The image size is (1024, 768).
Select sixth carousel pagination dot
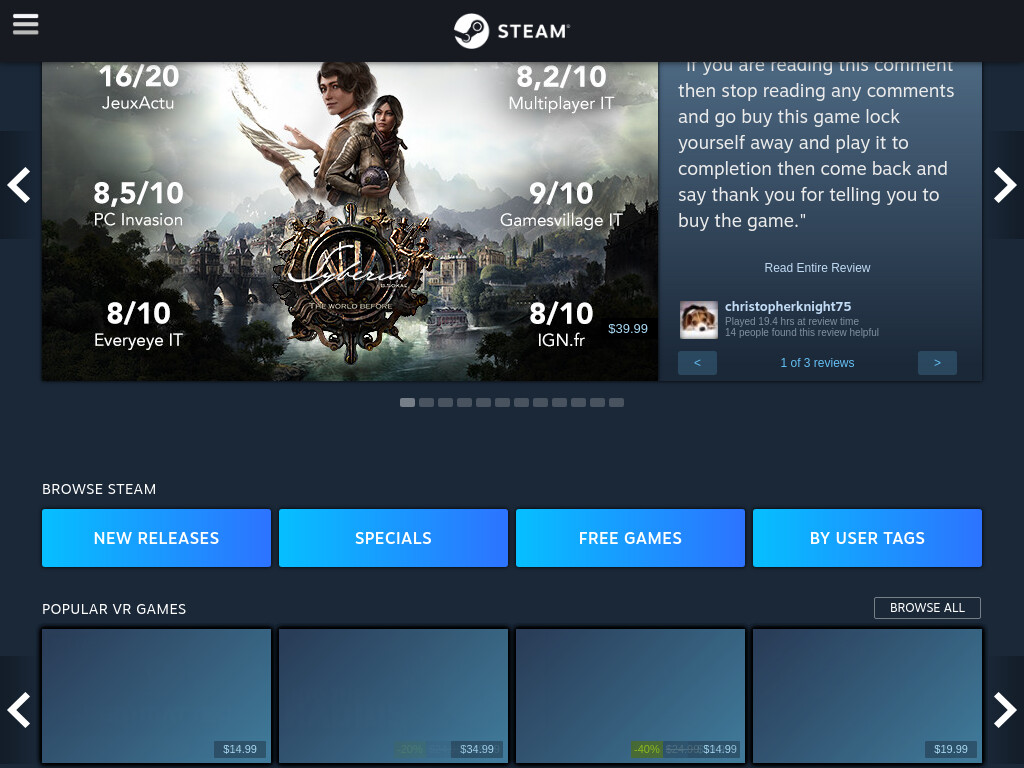click(502, 402)
